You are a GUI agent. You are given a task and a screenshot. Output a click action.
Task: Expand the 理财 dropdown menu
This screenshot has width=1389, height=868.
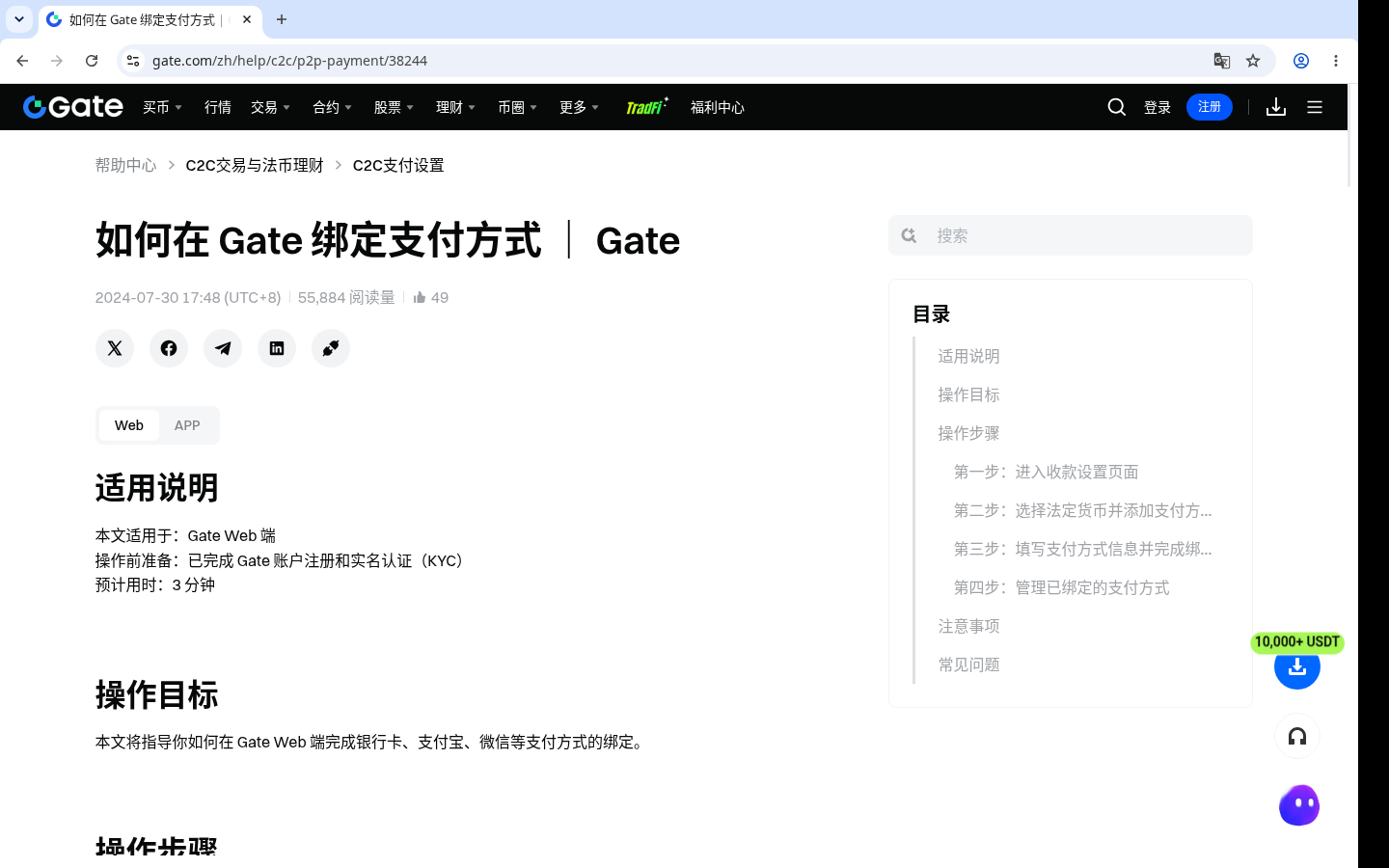point(456,107)
